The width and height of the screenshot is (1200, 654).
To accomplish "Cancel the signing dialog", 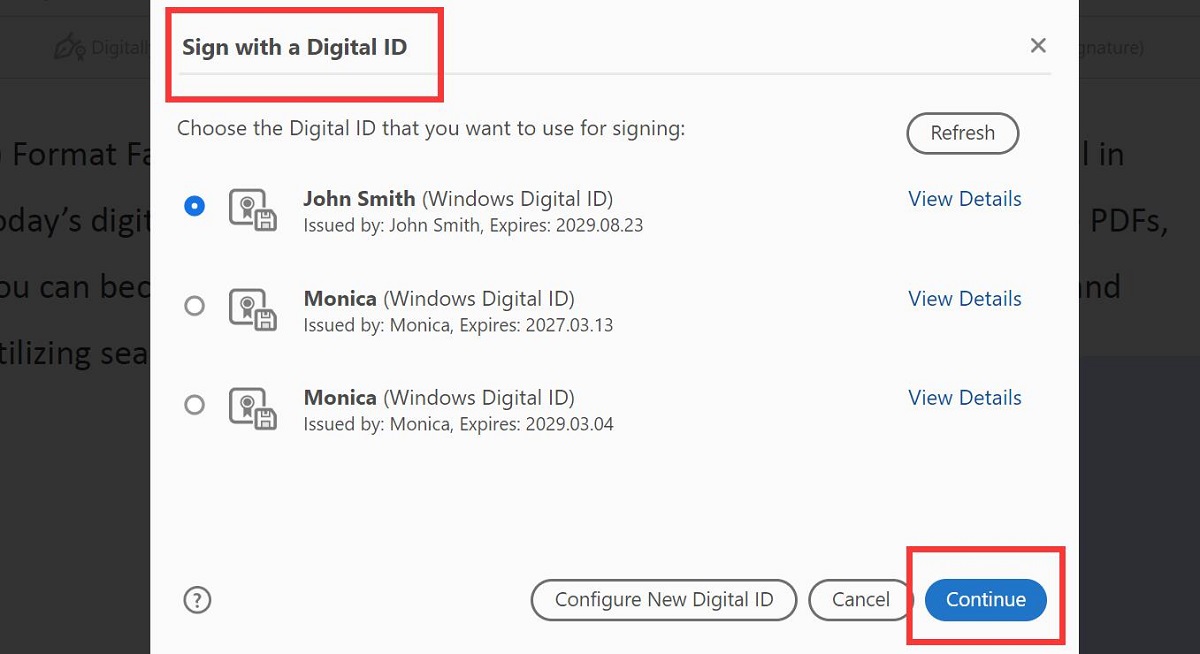I will [860, 600].
